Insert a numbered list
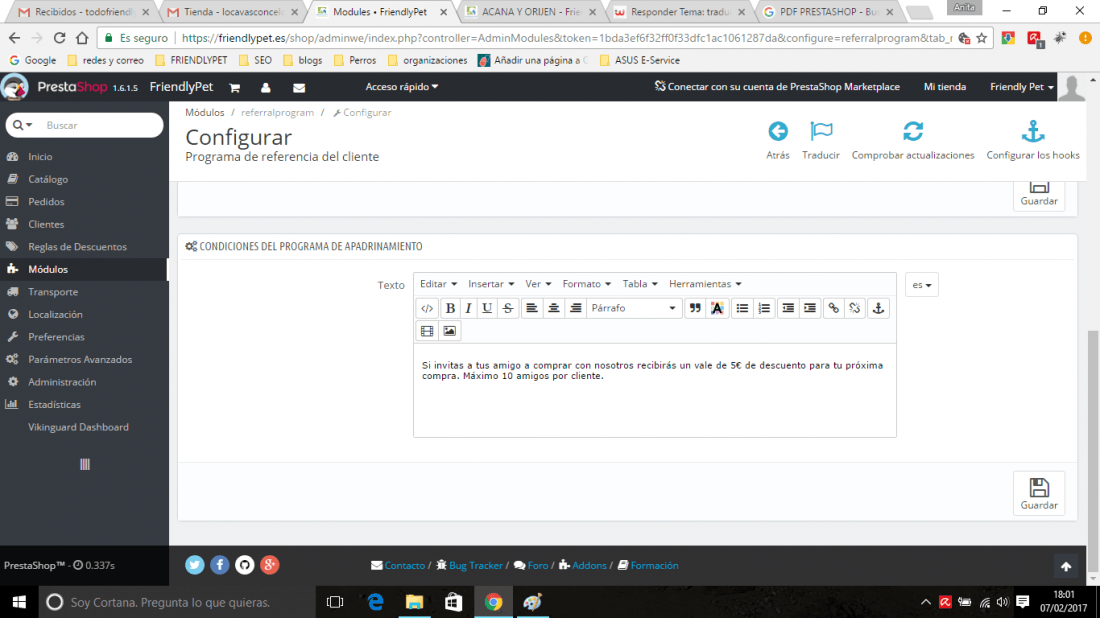 click(764, 308)
